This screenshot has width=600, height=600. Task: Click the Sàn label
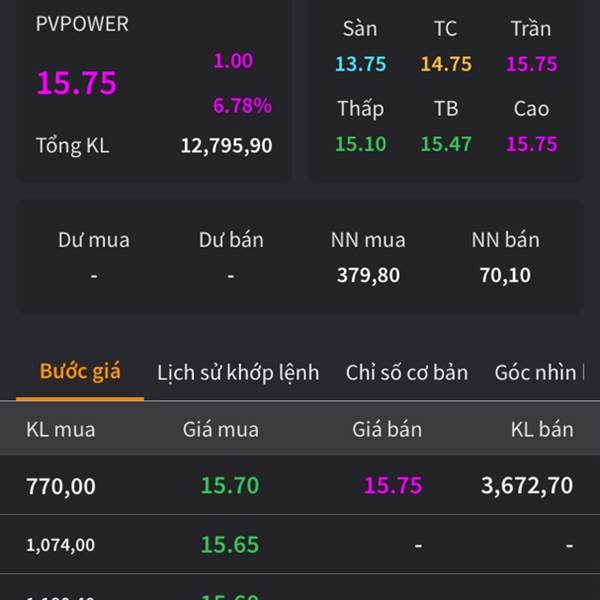pos(360,29)
